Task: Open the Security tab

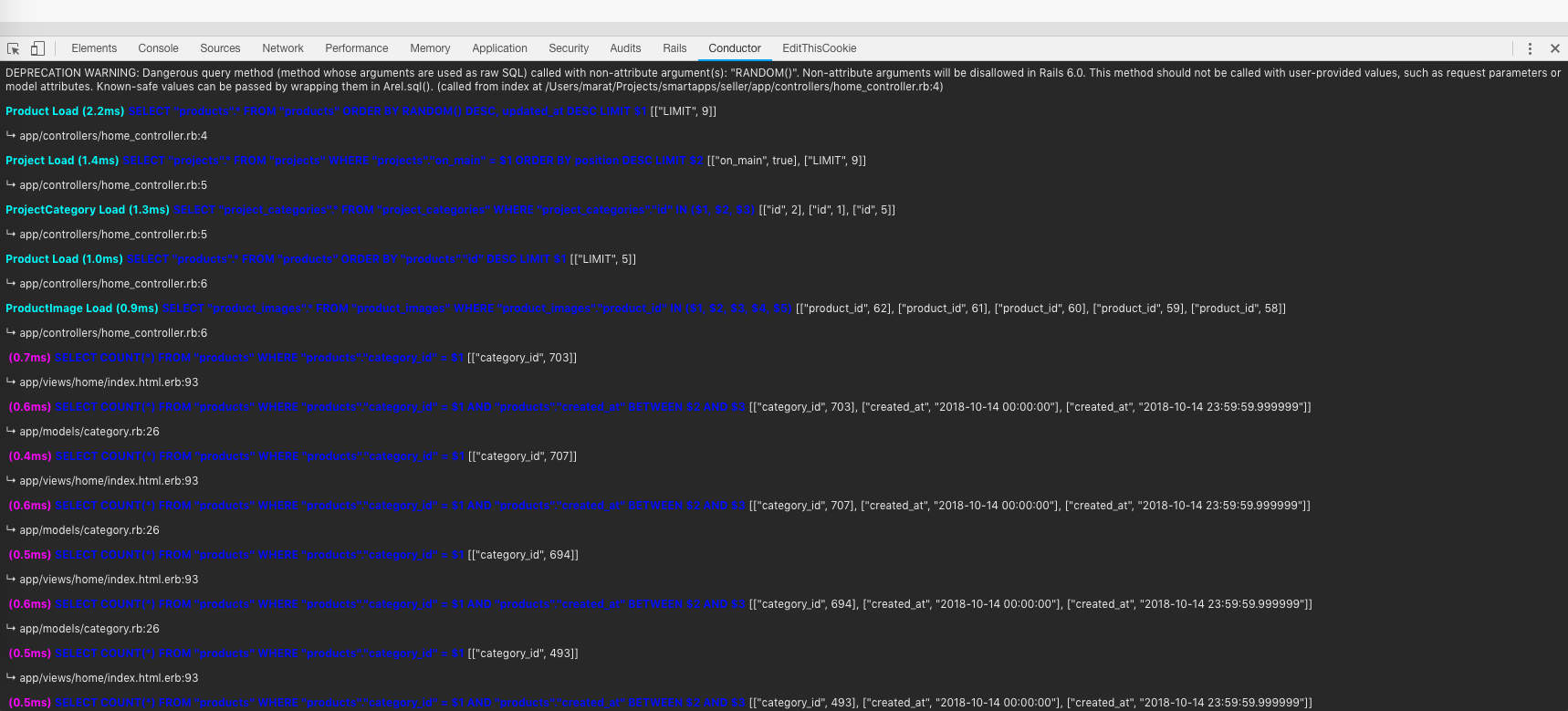Action: (569, 48)
